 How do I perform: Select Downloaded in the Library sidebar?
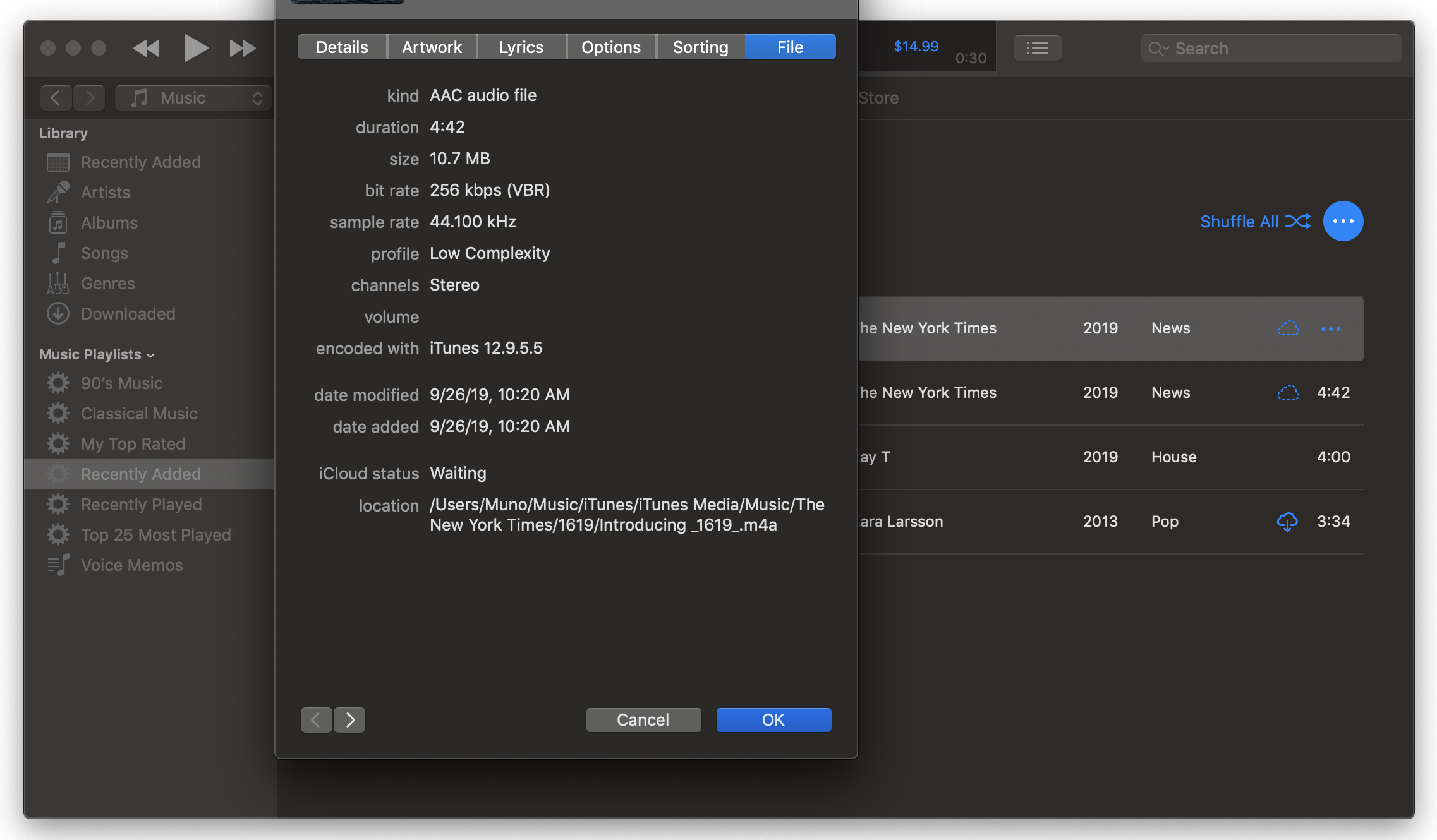128,314
